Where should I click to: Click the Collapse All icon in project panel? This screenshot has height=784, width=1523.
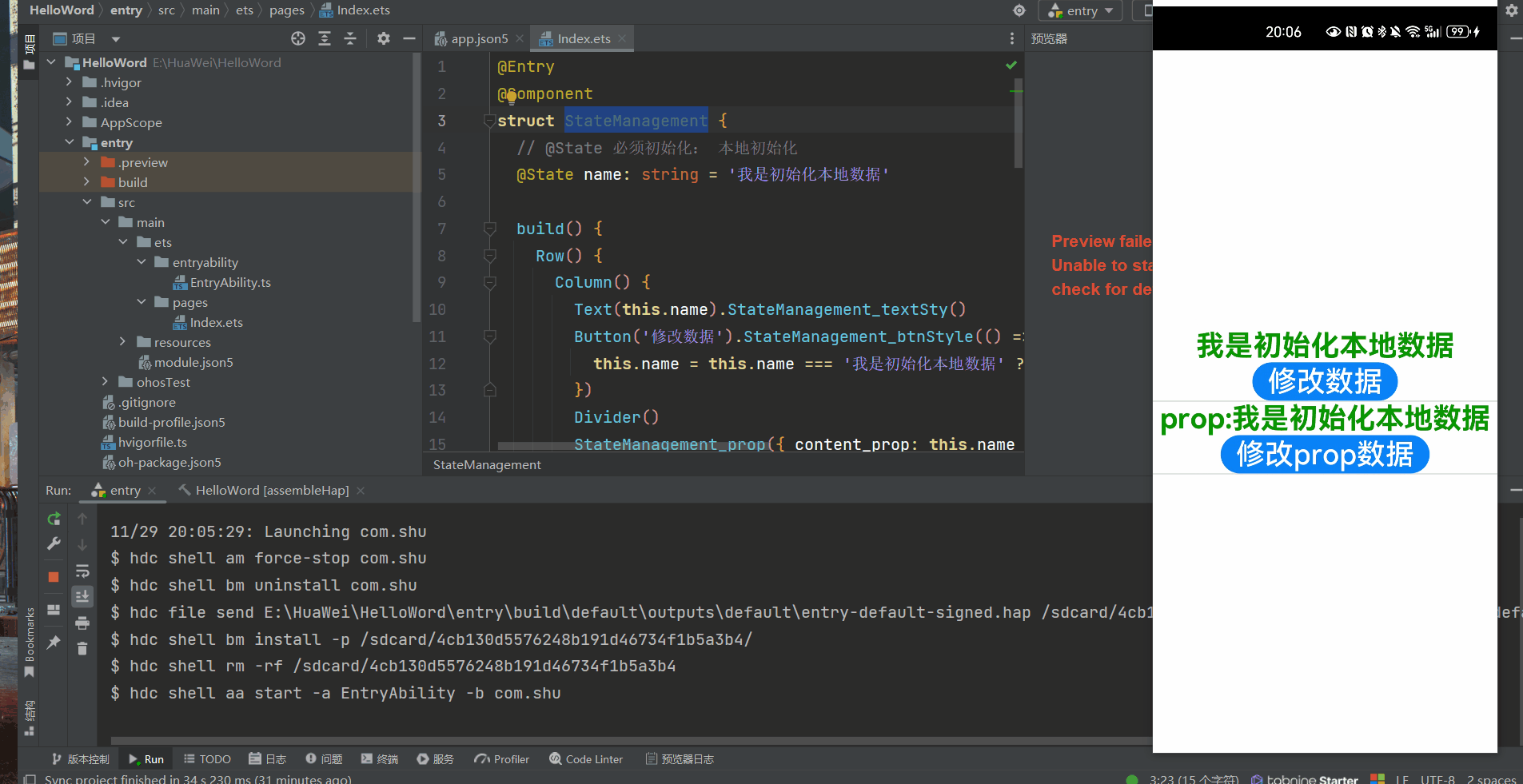(350, 38)
